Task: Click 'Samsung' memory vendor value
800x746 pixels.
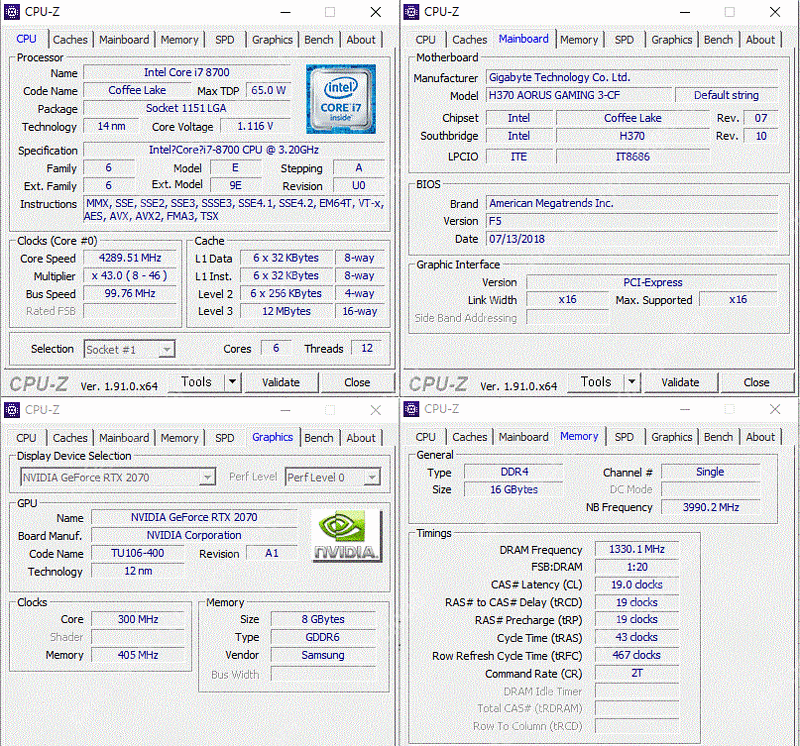Action: click(323, 655)
